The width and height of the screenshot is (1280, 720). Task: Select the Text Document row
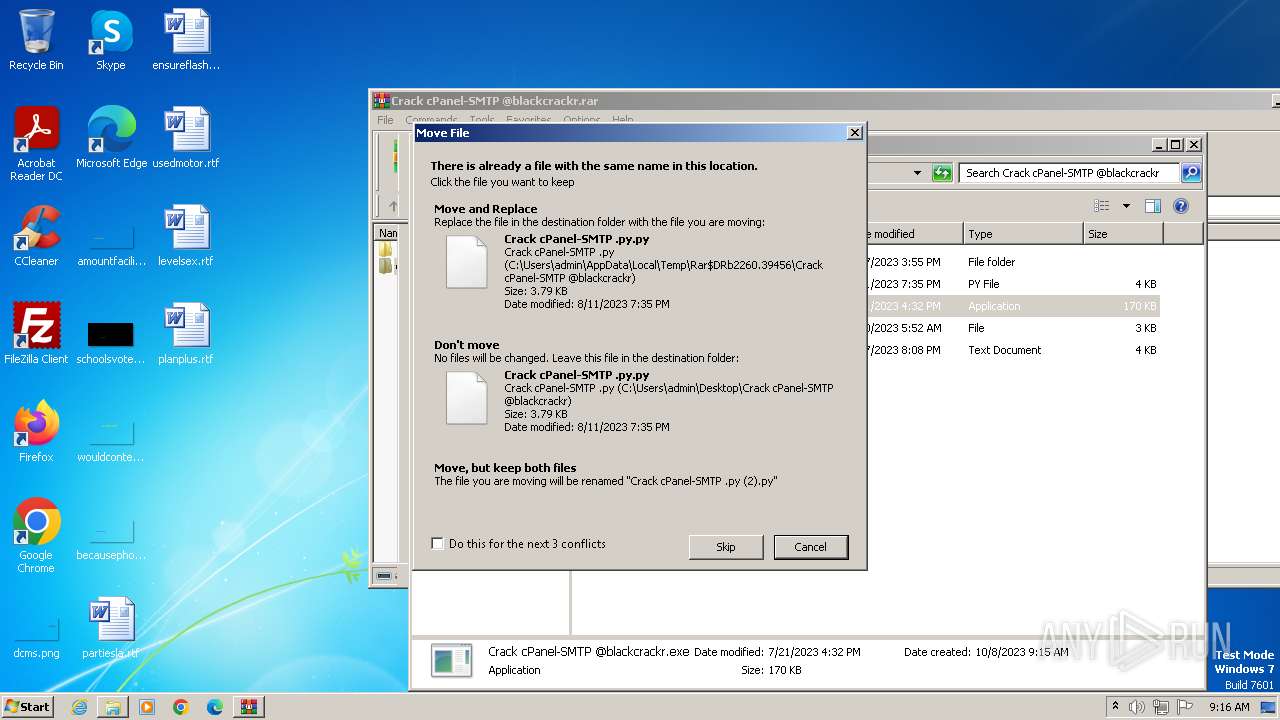tap(1012, 350)
